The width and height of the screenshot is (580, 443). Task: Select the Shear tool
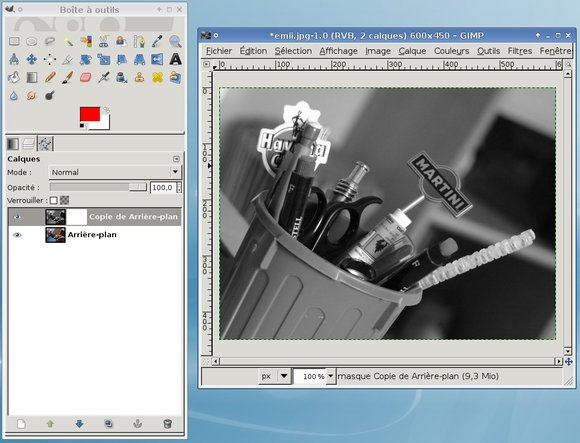(x=121, y=59)
